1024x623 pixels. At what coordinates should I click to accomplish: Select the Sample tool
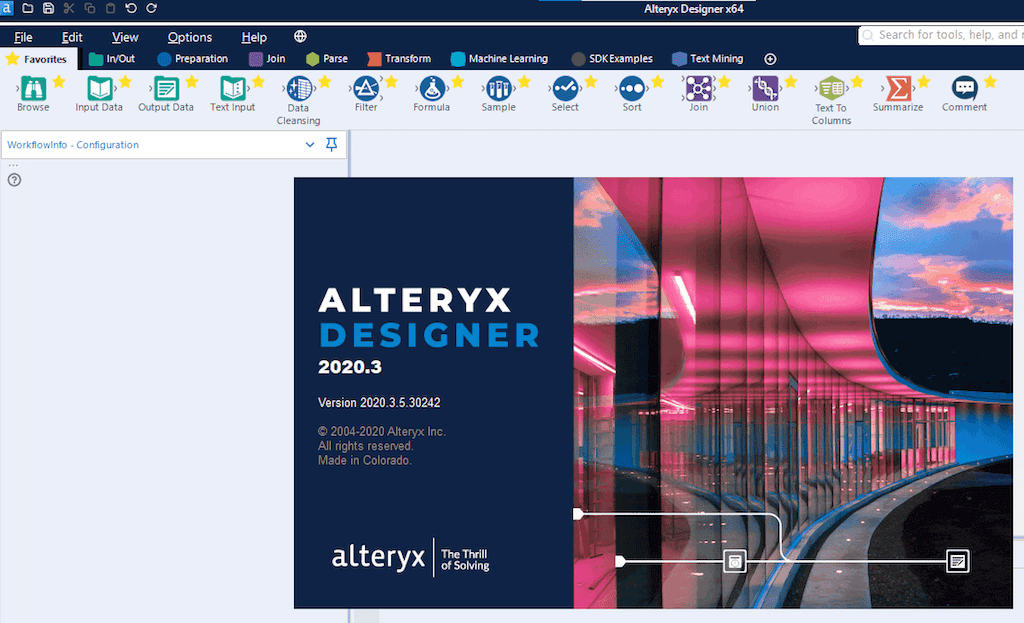[x=498, y=93]
